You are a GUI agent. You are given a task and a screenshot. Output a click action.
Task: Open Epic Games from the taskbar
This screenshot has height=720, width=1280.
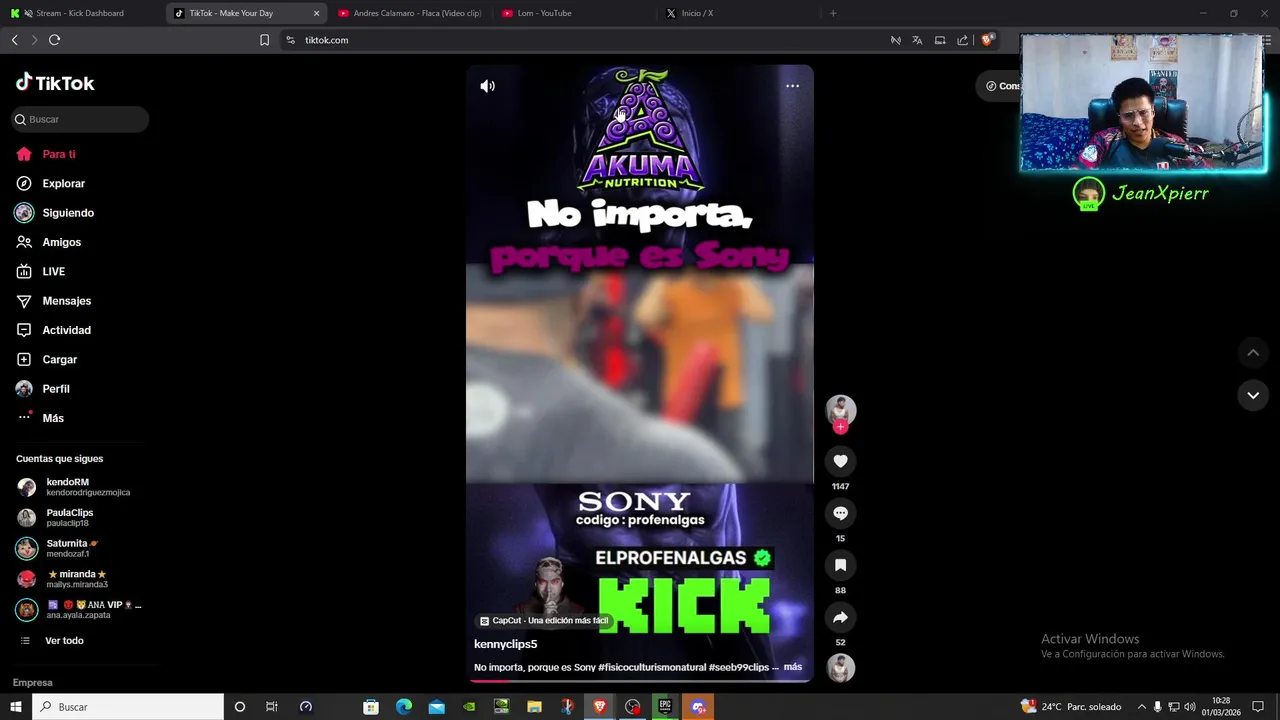click(x=665, y=707)
